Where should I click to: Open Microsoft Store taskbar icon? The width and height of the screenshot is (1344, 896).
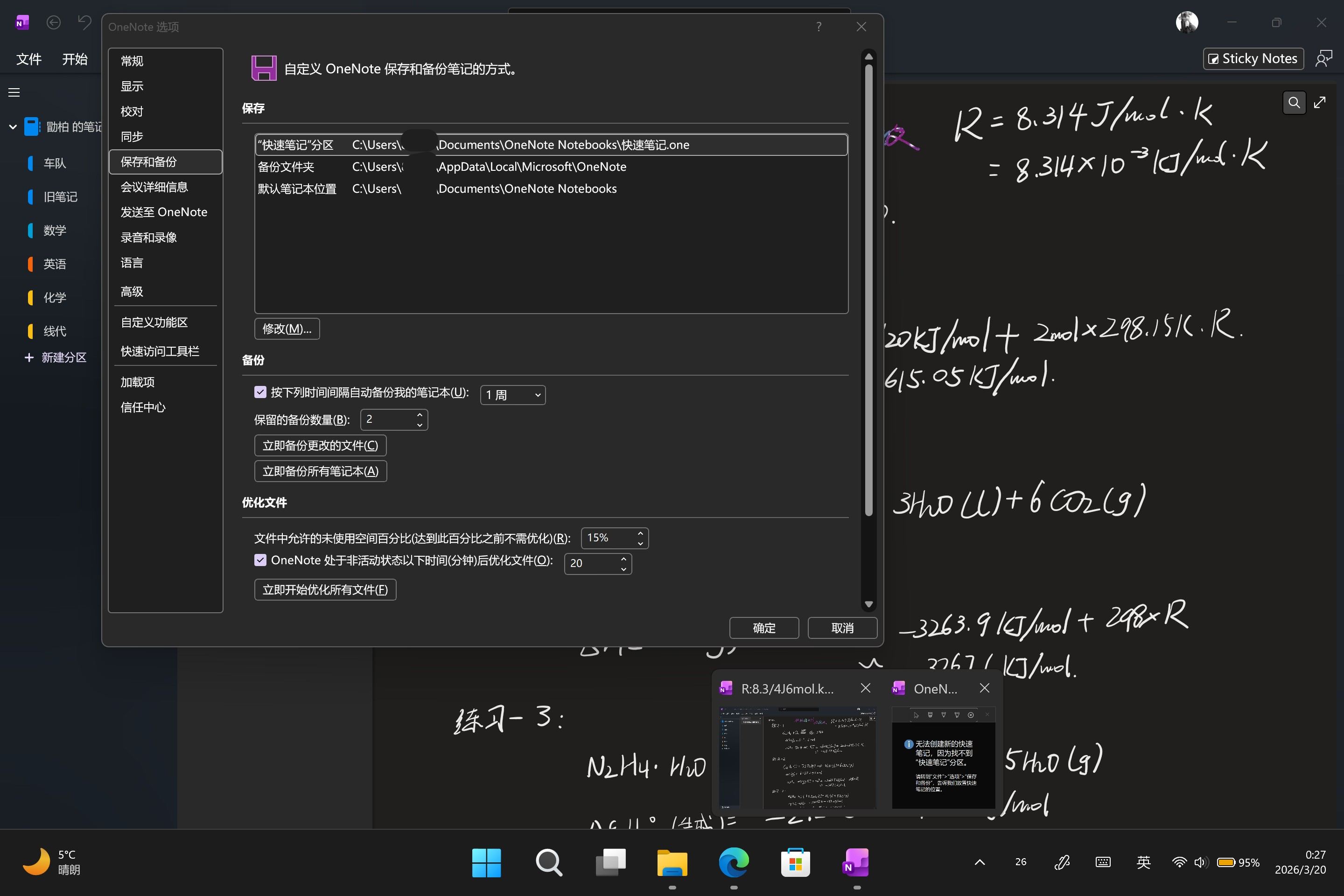coord(795,862)
